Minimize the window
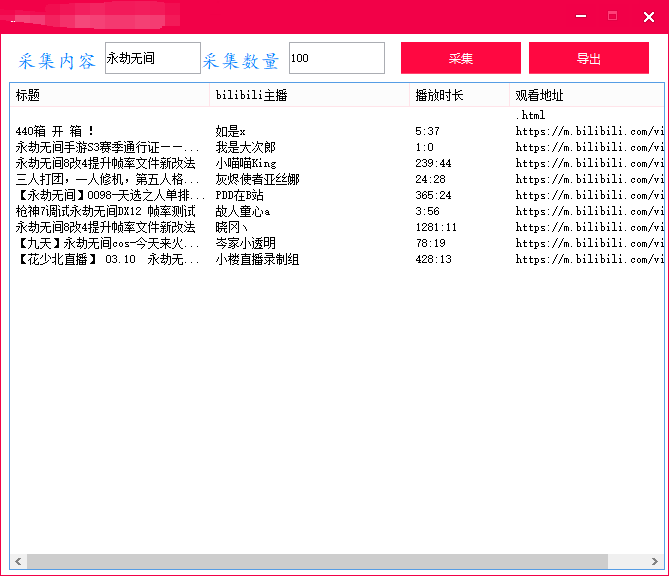Image resolution: width=669 pixels, height=576 pixels. click(581, 16)
